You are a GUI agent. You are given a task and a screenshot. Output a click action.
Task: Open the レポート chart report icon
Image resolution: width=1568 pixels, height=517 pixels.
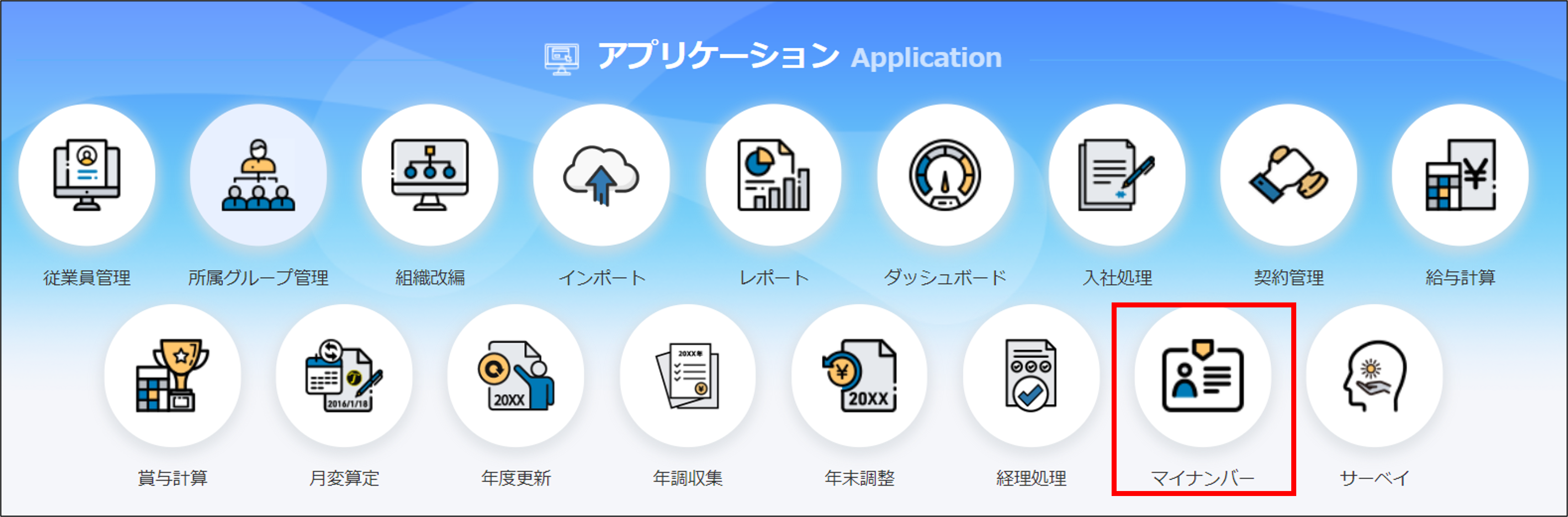coord(774,175)
